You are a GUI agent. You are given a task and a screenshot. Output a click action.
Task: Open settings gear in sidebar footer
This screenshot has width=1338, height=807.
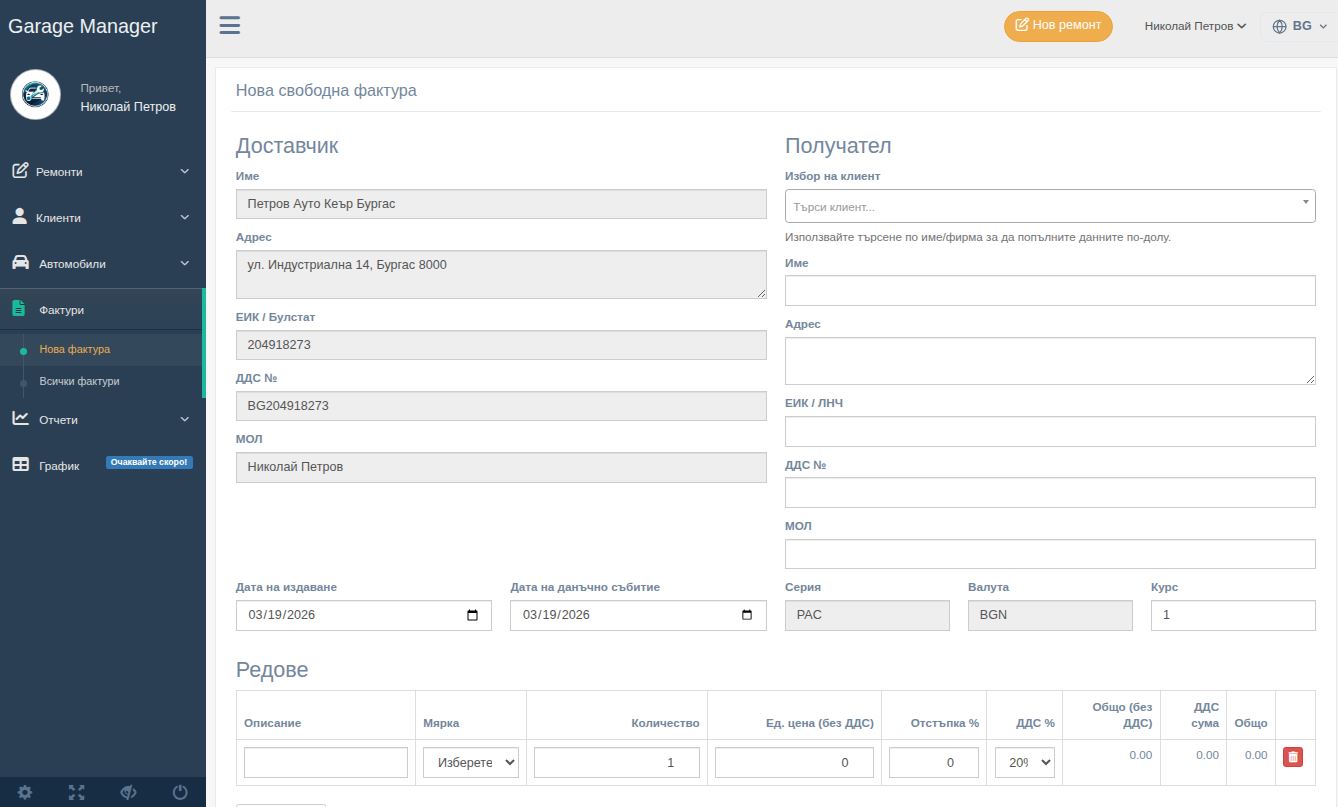coord(25,792)
